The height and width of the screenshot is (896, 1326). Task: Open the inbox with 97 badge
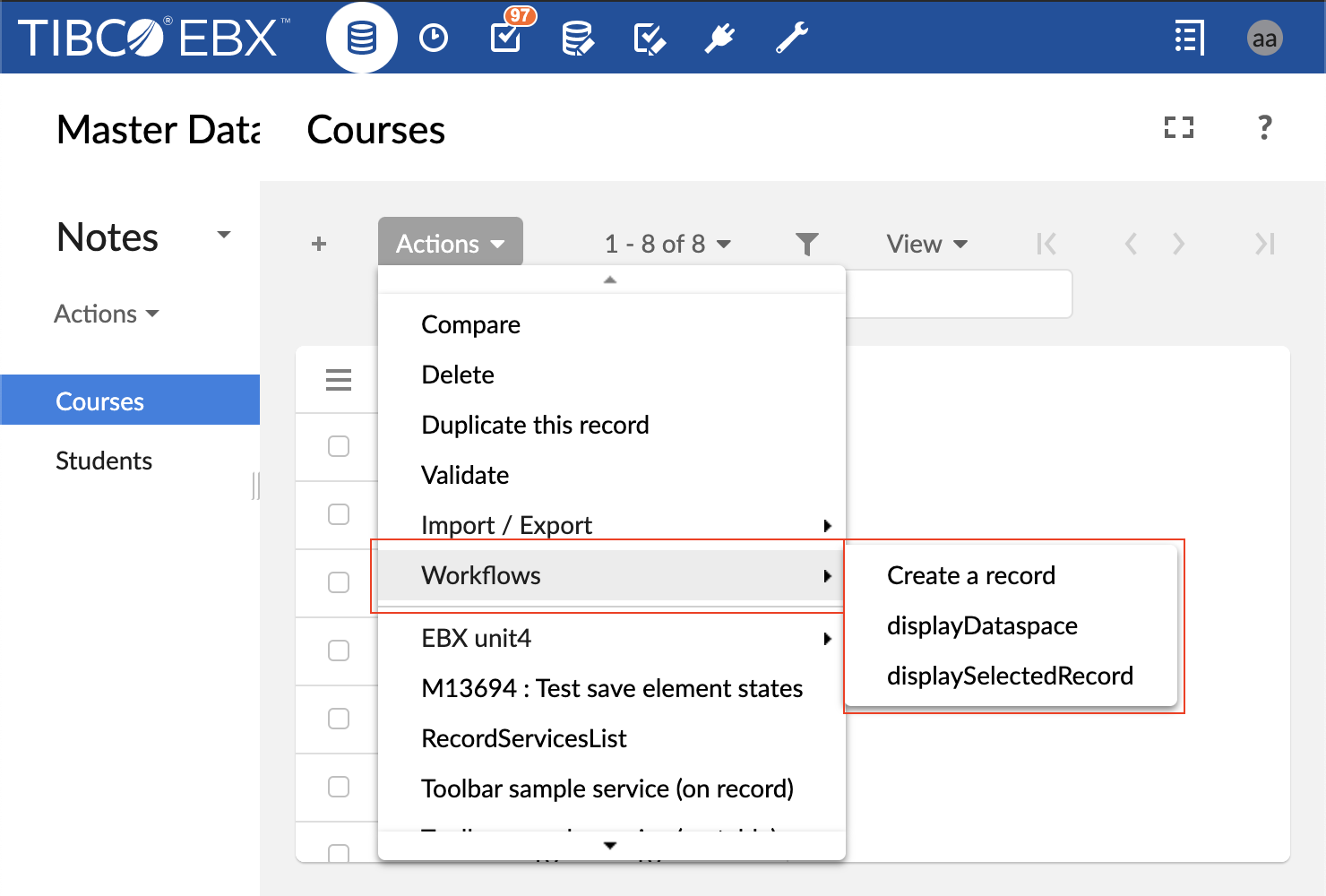click(506, 38)
